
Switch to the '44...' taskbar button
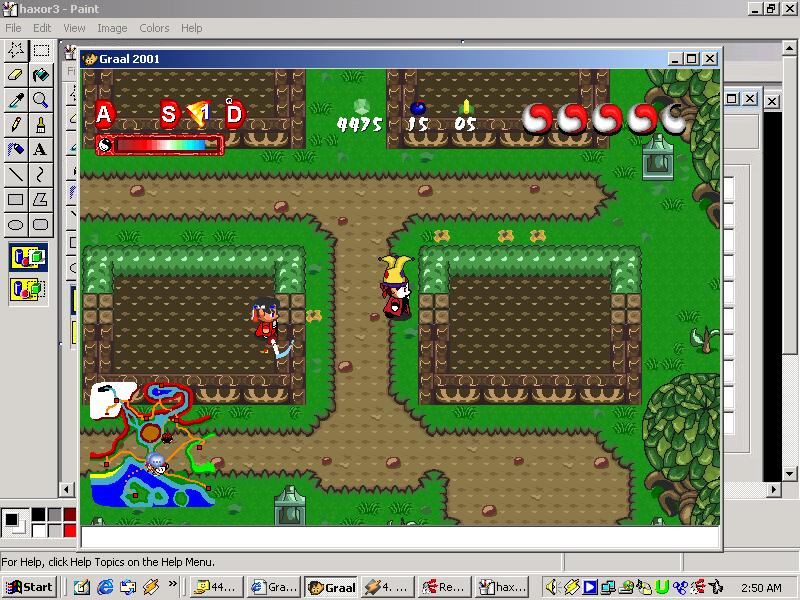217,587
